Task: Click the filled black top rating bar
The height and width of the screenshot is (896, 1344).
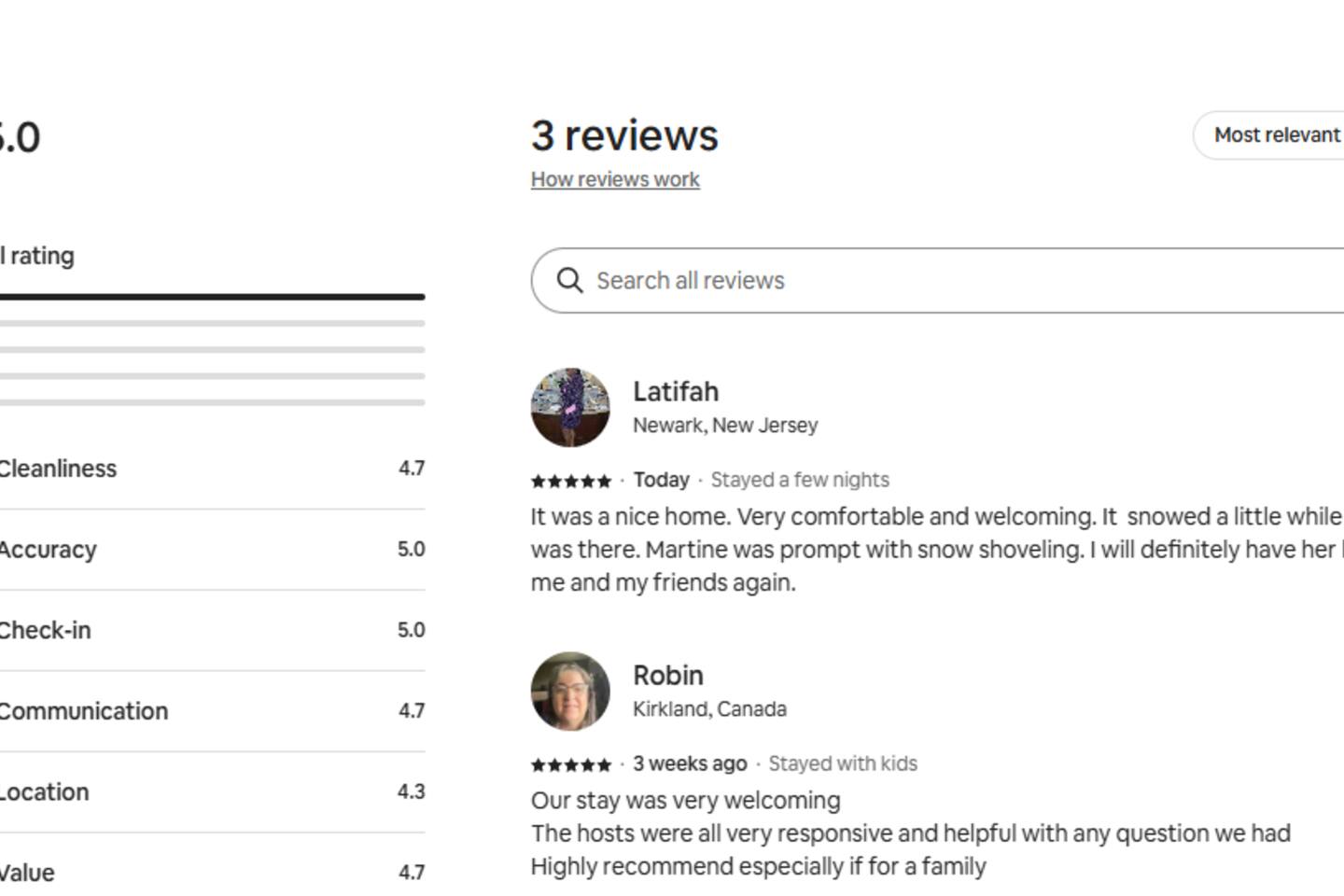Action: [x=212, y=297]
